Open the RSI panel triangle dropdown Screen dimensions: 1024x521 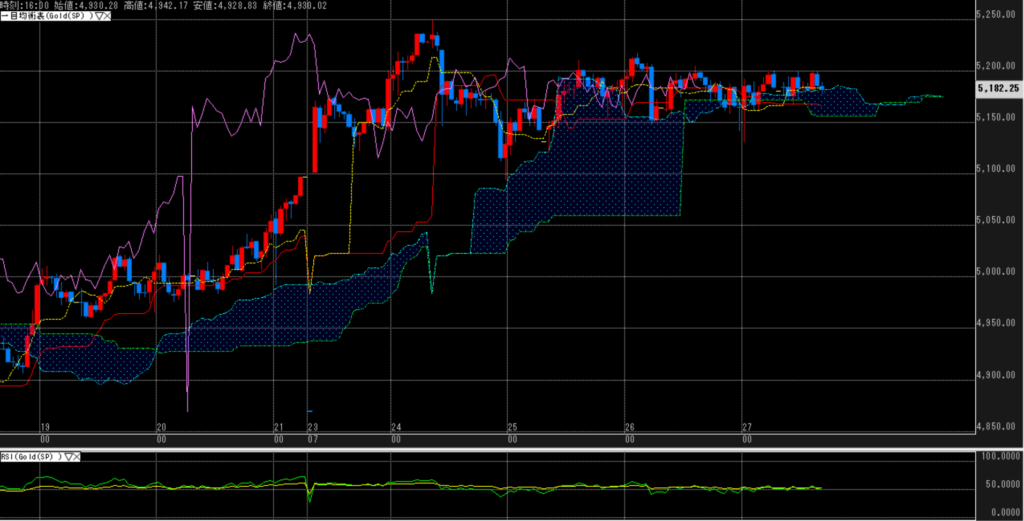tap(68, 456)
